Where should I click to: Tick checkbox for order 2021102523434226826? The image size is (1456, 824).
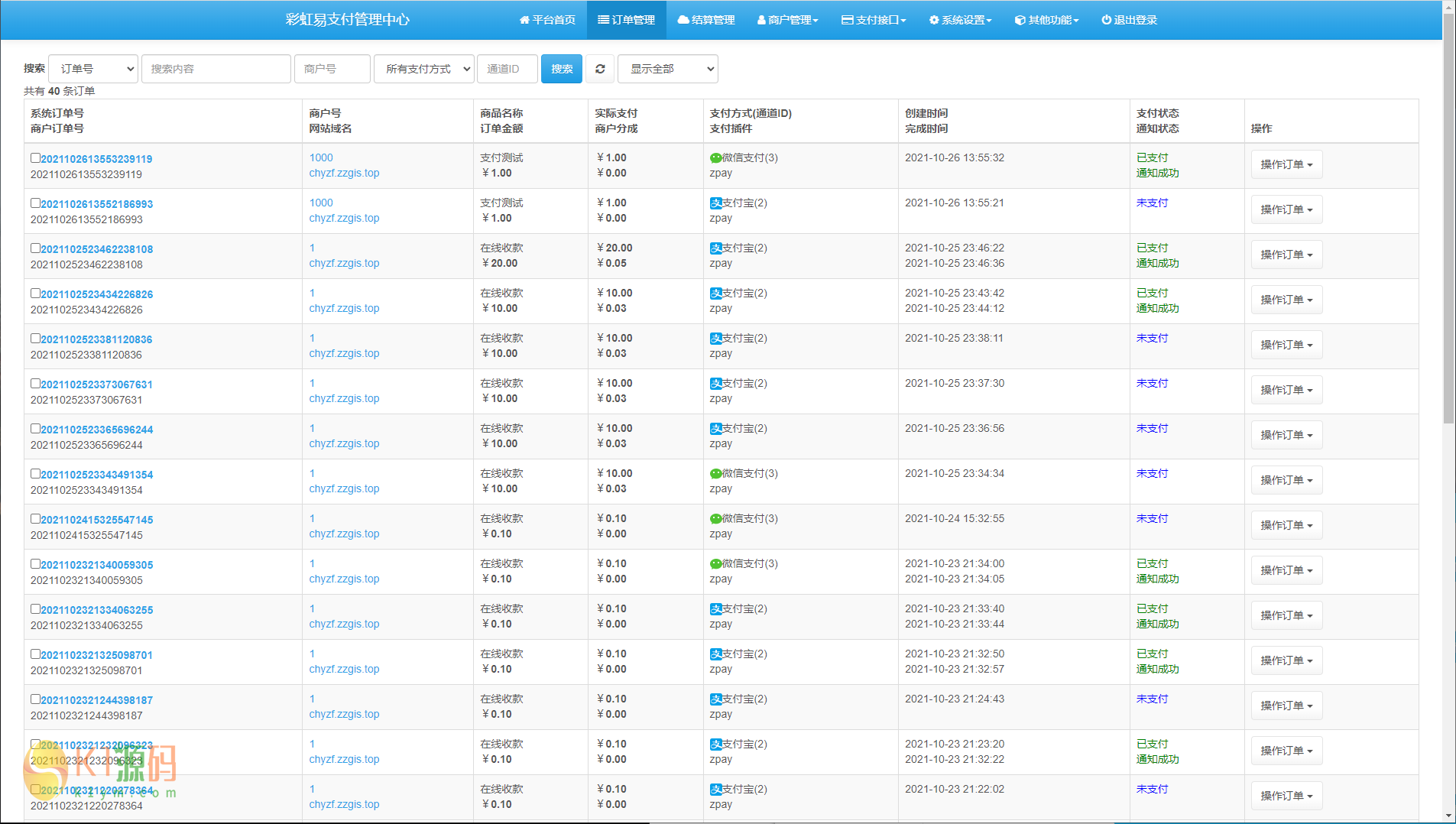[x=35, y=294]
